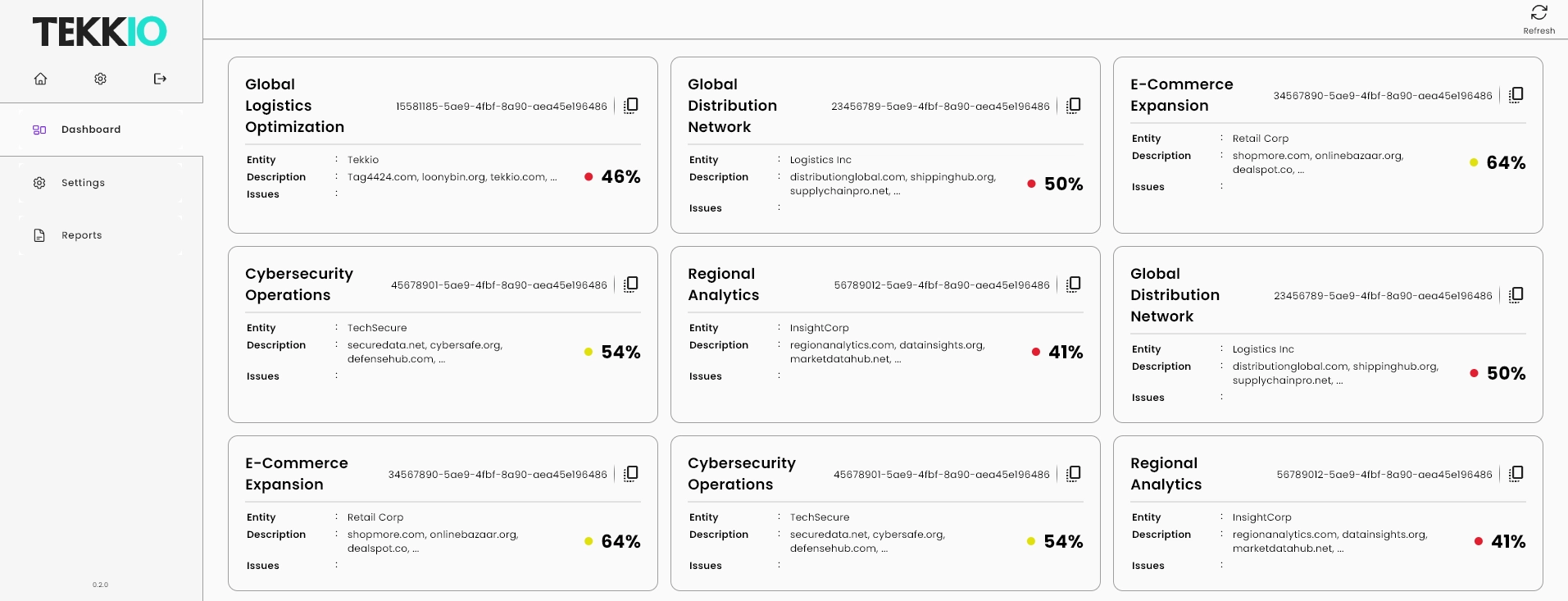Image resolution: width=1568 pixels, height=601 pixels.
Task: Click the Refresh icon at top right
Action: pyautogui.click(x=1538, y=12)
